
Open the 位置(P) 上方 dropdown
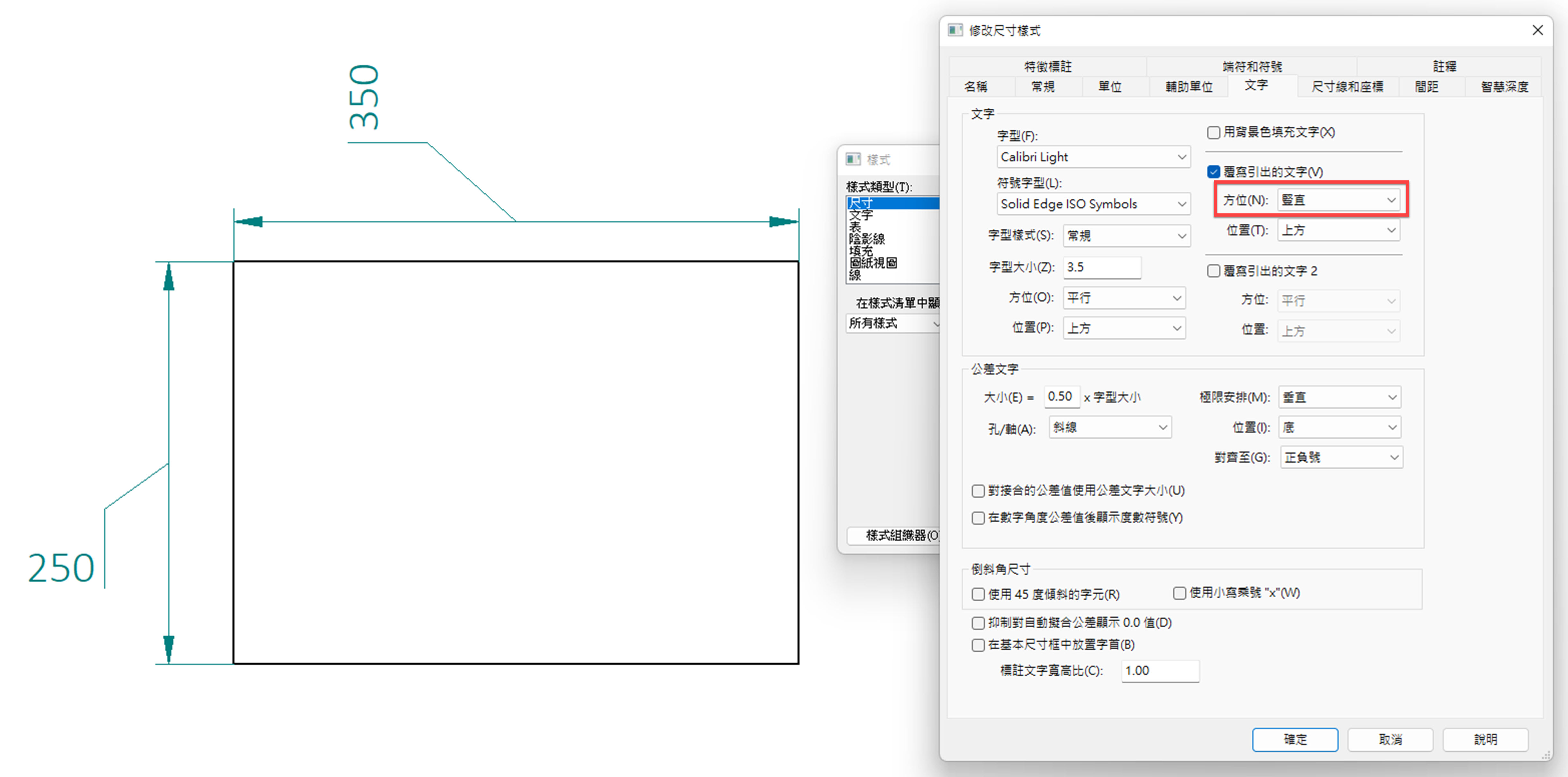1124,328
